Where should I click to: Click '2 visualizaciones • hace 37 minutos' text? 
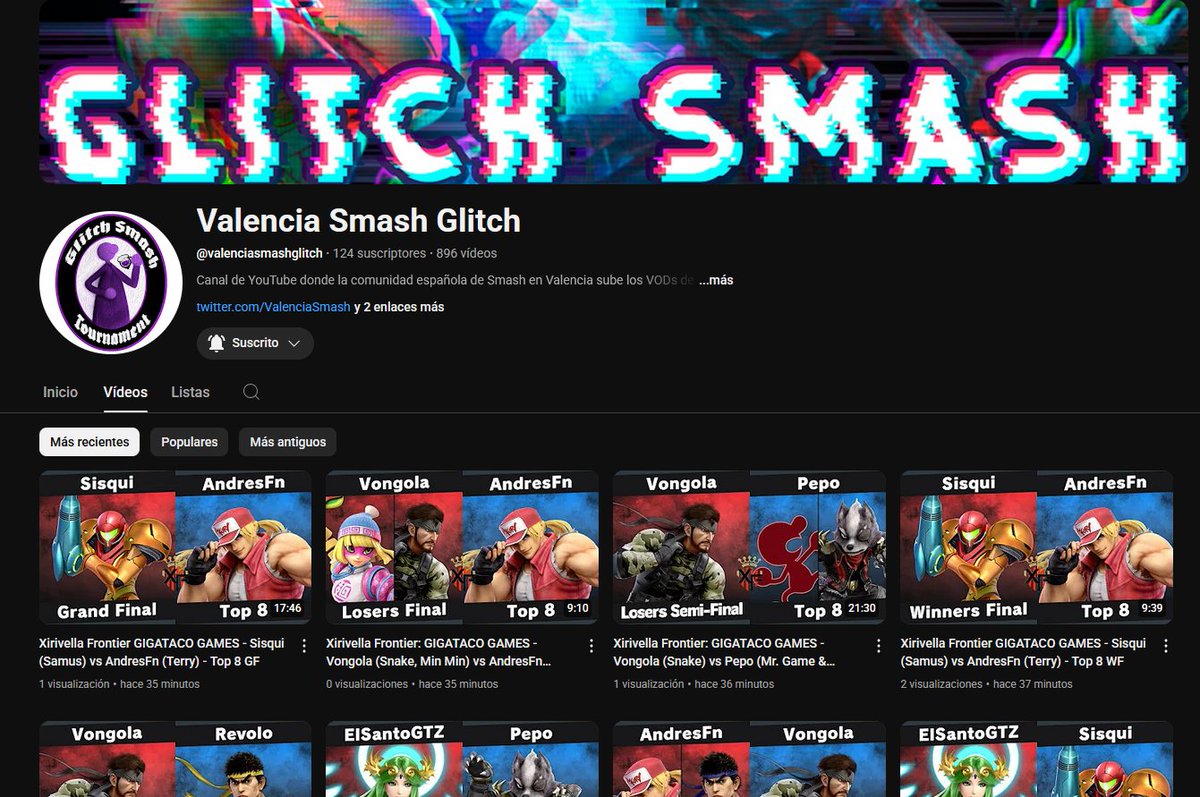pos(986,684)
